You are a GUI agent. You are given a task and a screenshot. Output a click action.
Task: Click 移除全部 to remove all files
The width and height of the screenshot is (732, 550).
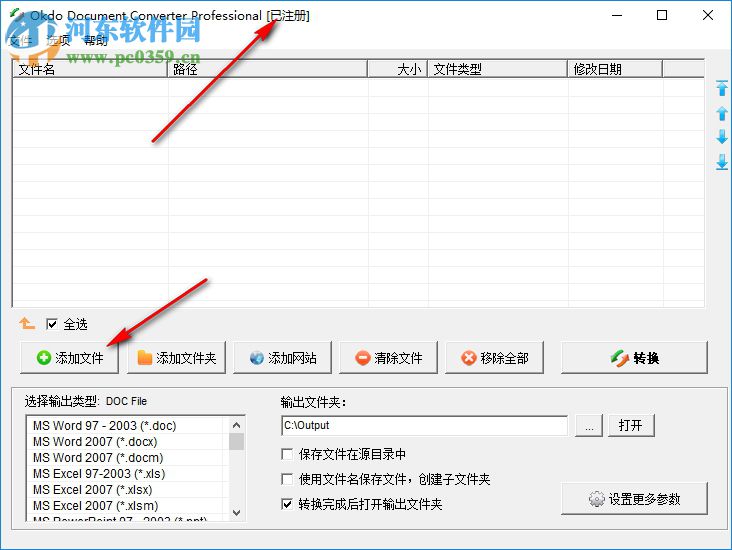coord(494,358)
